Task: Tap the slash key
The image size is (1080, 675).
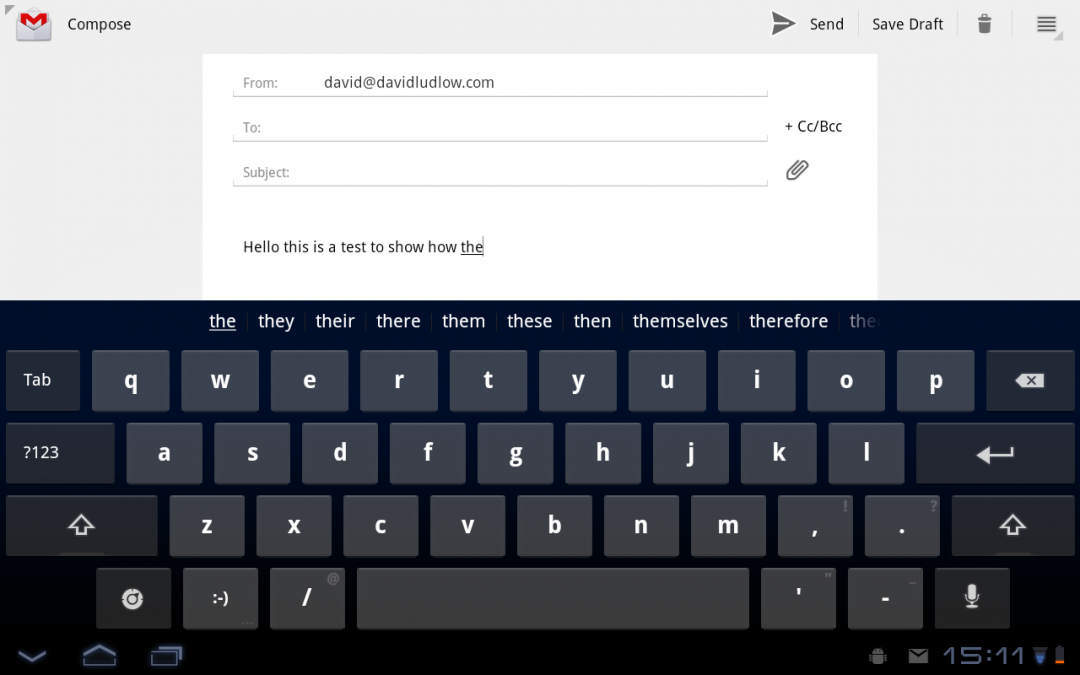Action: click(307, 599)
